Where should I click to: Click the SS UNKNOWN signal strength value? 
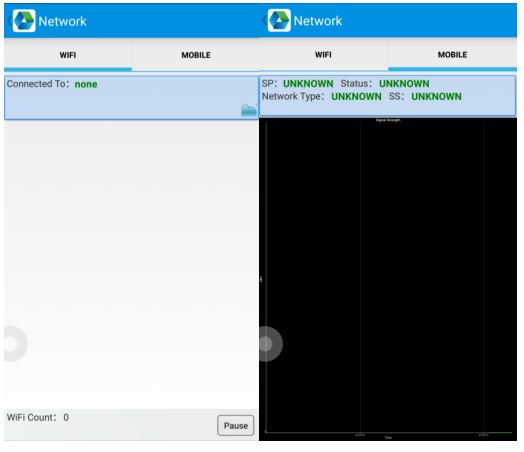(x=436, y=97)
